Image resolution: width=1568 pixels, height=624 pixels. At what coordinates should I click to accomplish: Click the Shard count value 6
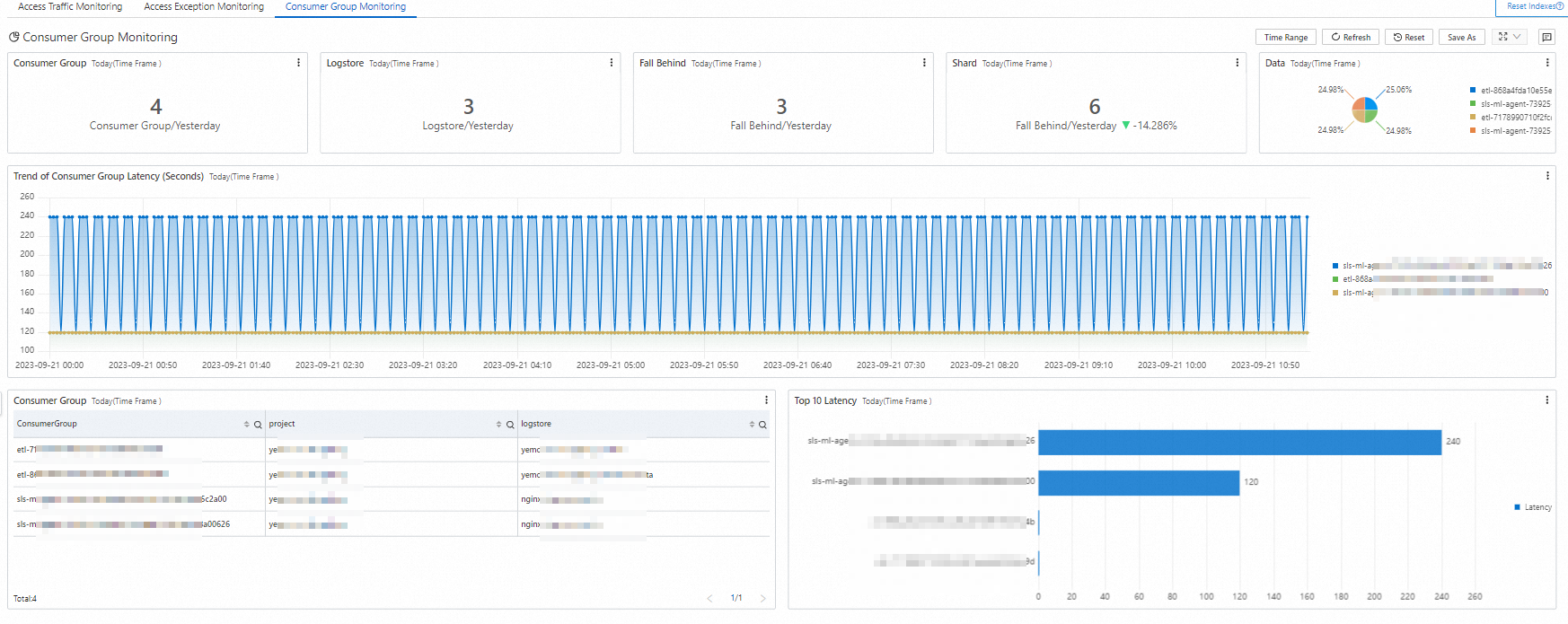pyautogui.click(x=1095, y=107)
